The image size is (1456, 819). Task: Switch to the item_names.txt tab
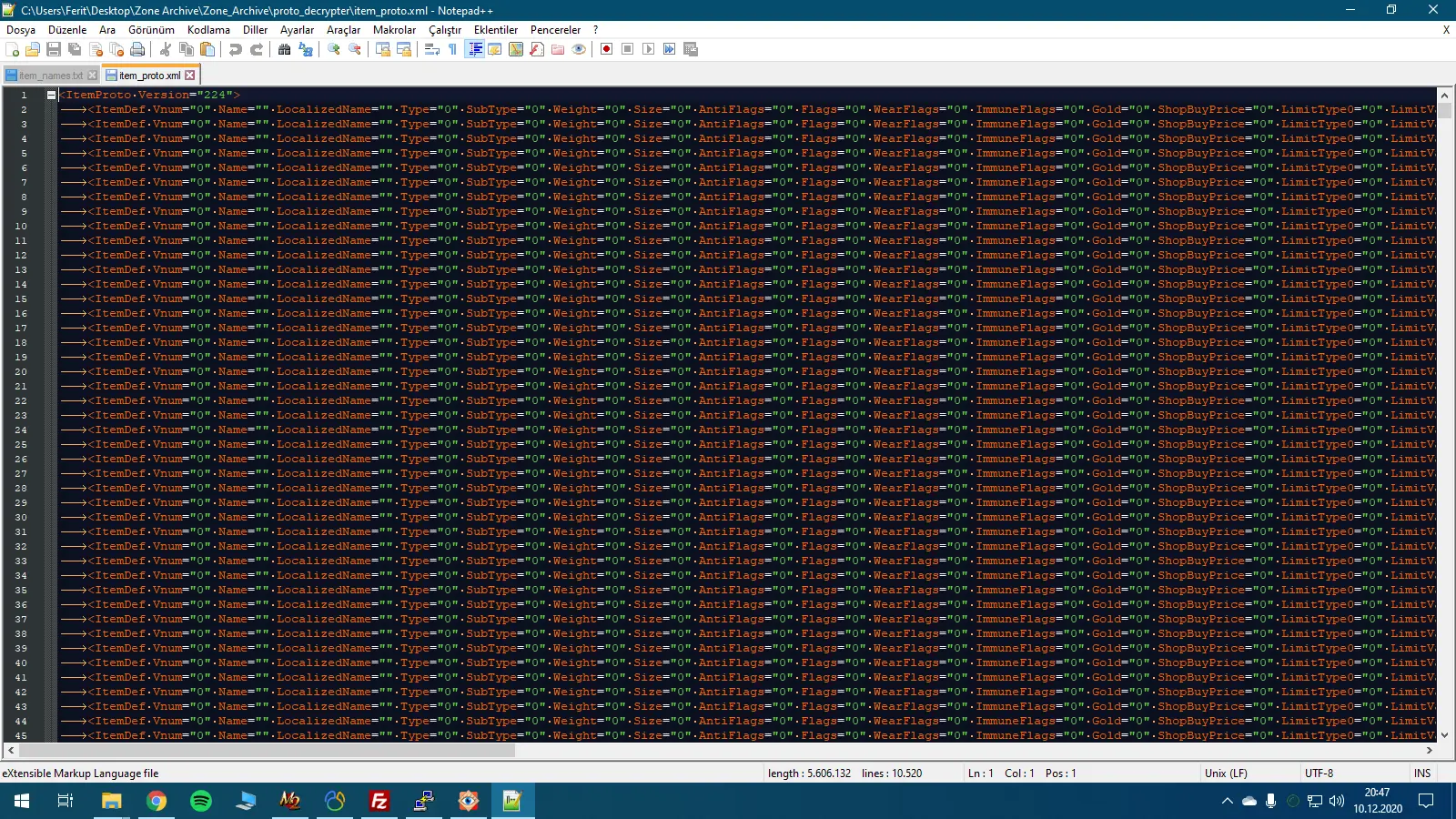(x=51, y=76)
